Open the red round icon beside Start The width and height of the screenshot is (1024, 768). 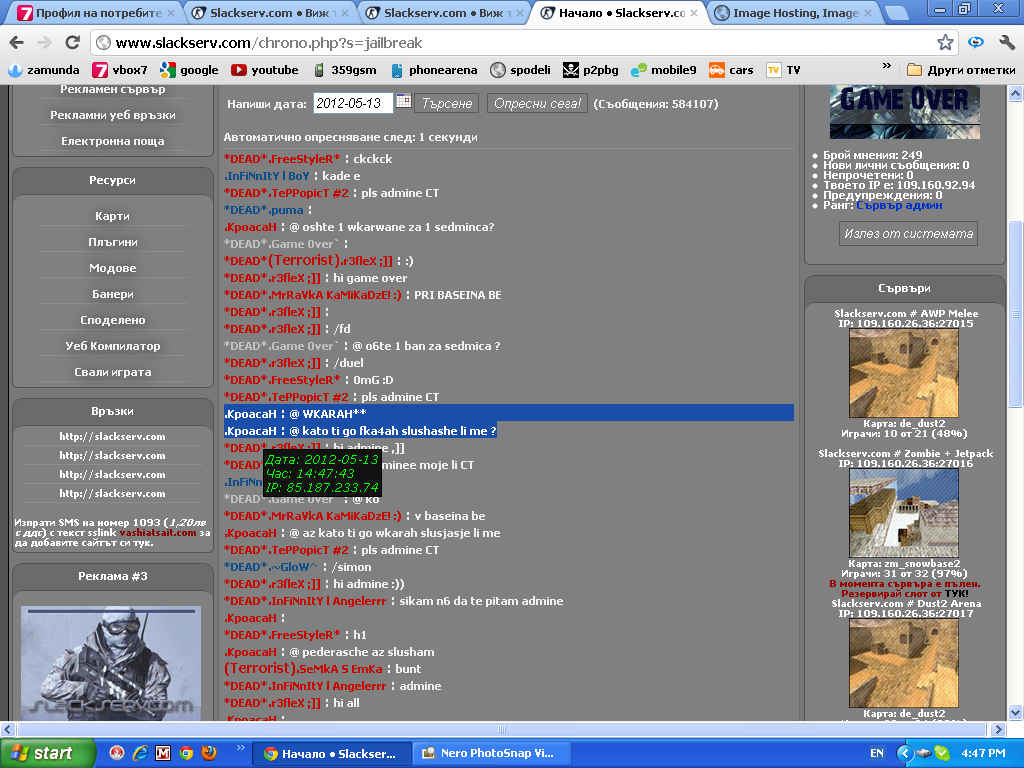pos(117,753)
